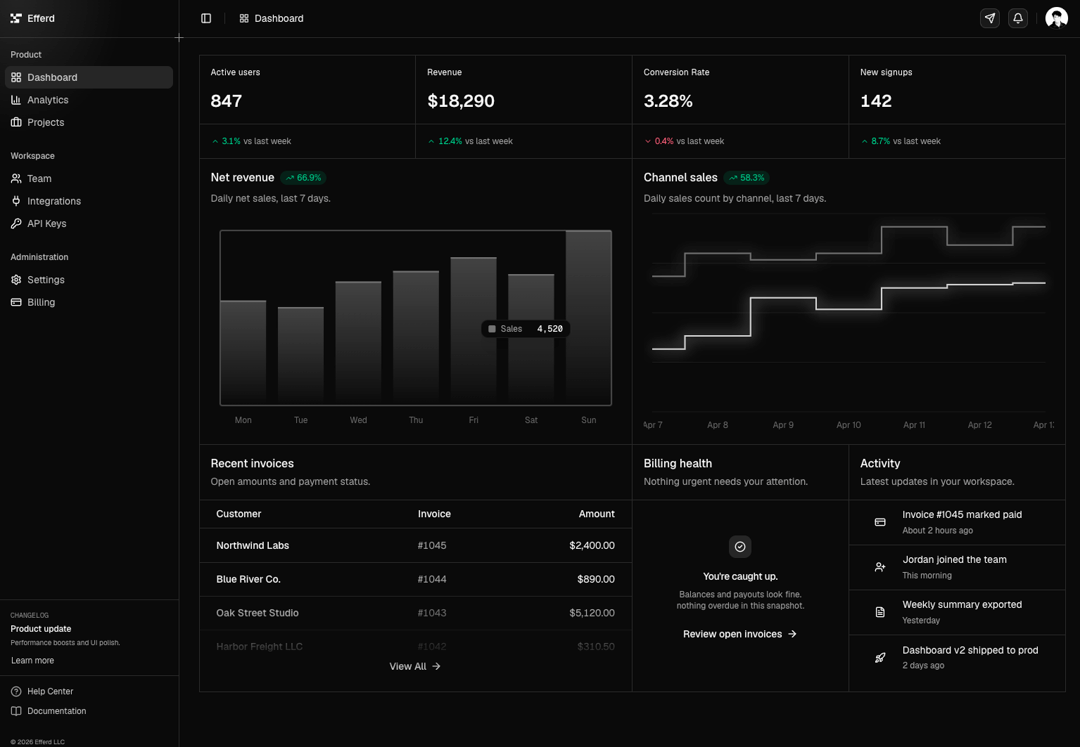
Task: Click Review open invoices
Action: click(x=740, y=634)
